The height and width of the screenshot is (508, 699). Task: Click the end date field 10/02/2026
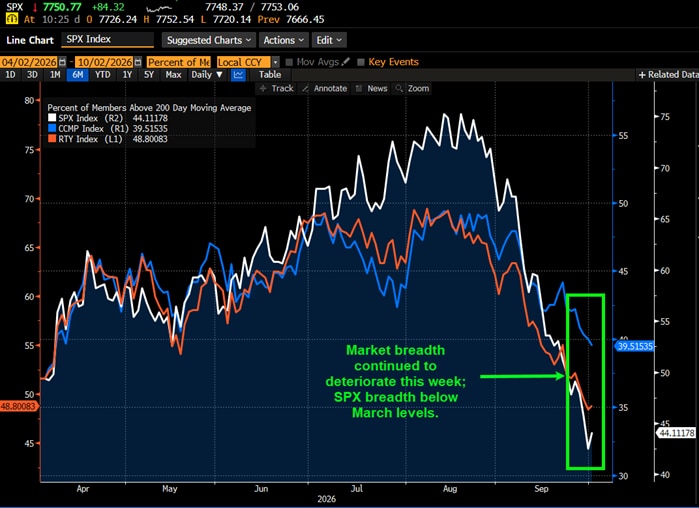click(105, 62)
